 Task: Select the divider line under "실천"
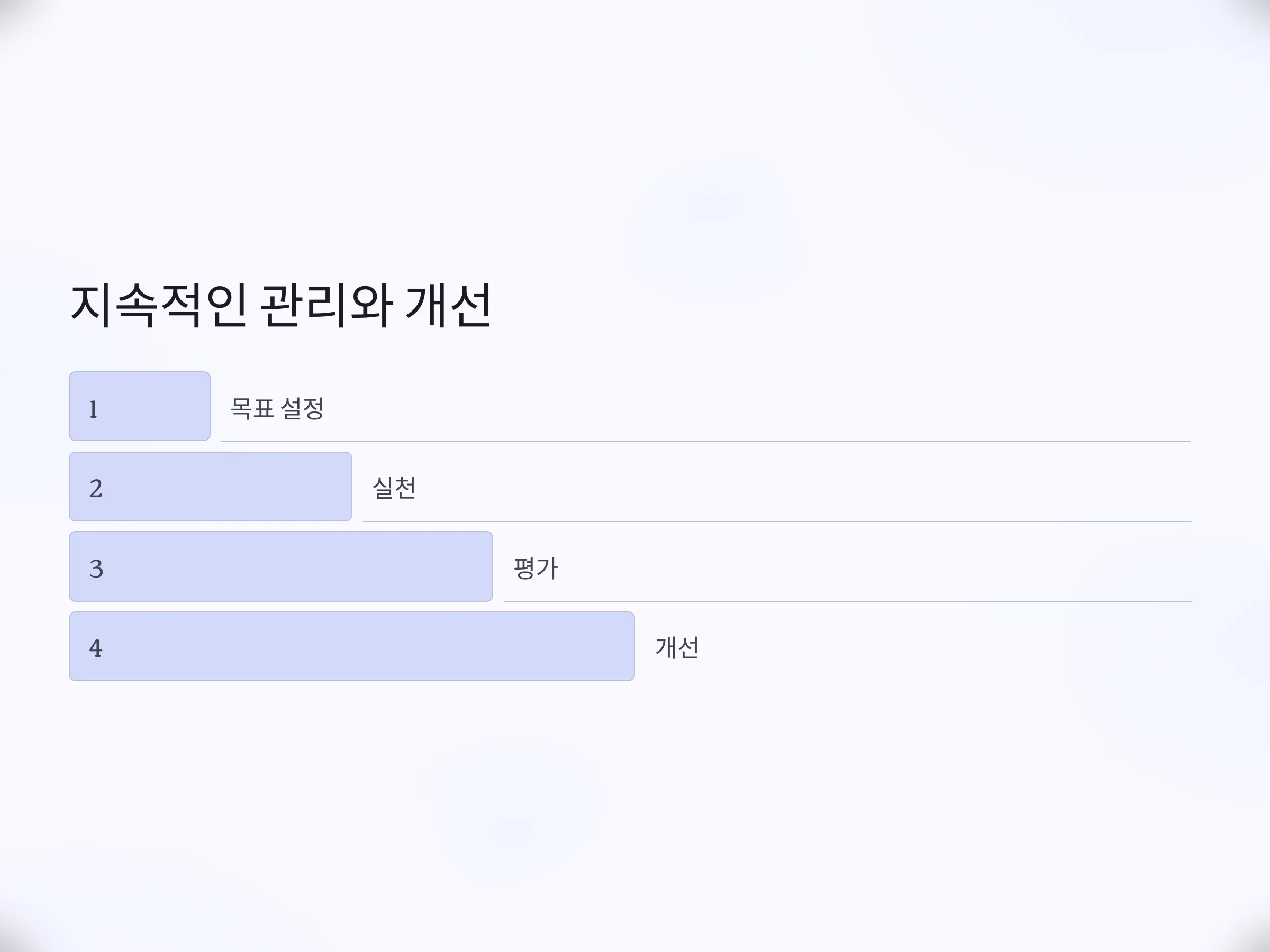776,521
